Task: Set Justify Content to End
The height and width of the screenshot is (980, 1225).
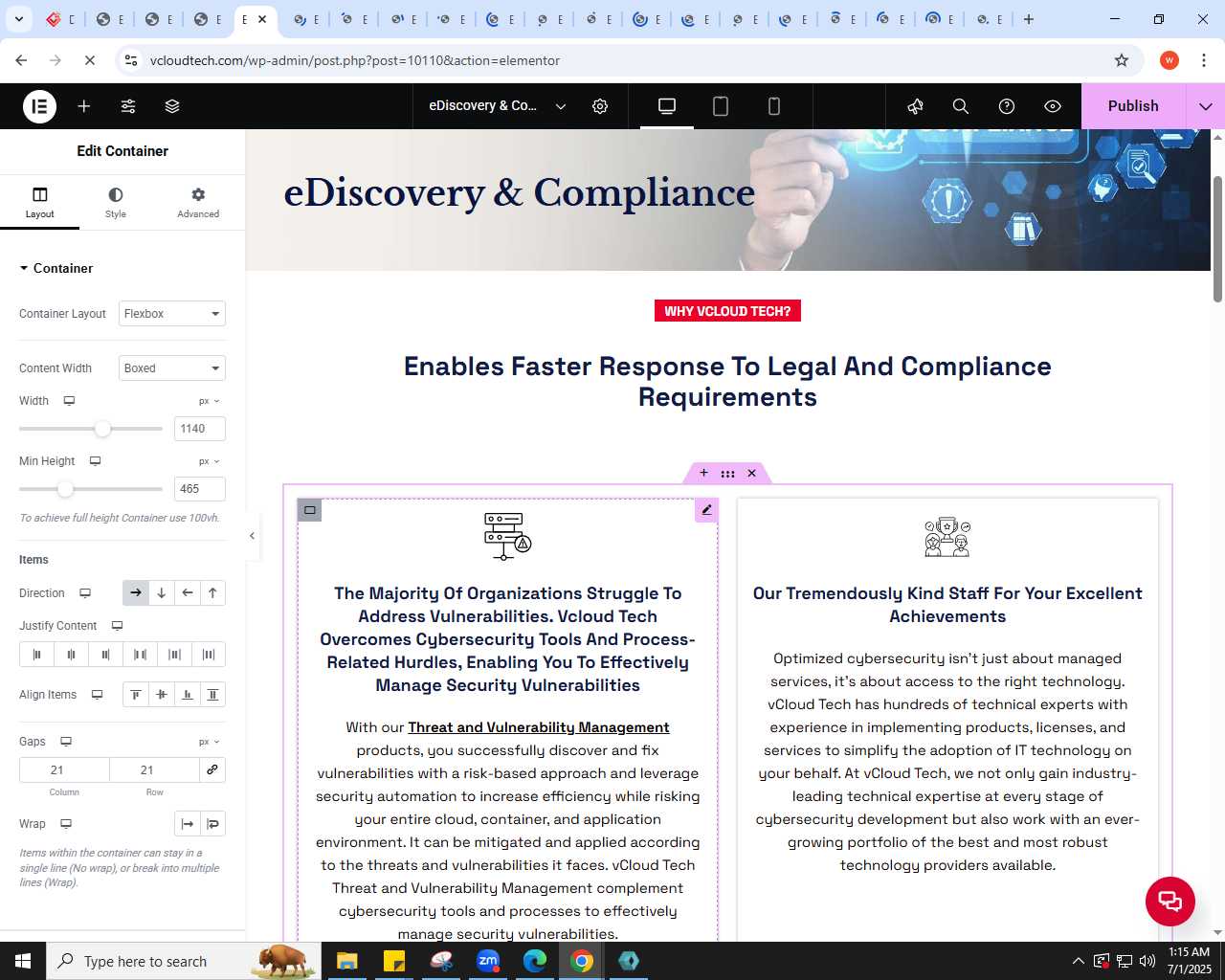Action: pos(105,655)
